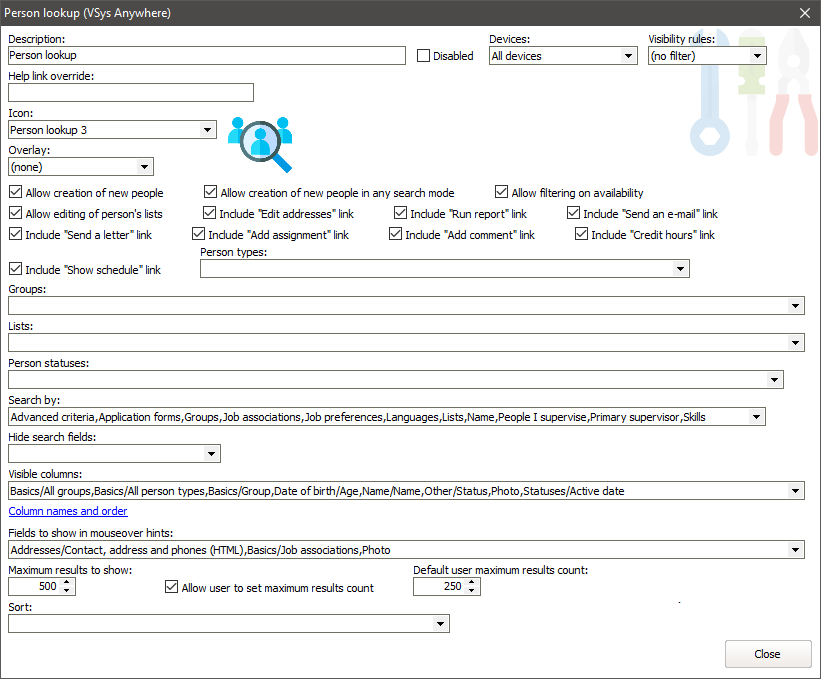Expand the Visibility rules dropdown
The height and width of the screenshot is (679, 821).
point(757,56)
